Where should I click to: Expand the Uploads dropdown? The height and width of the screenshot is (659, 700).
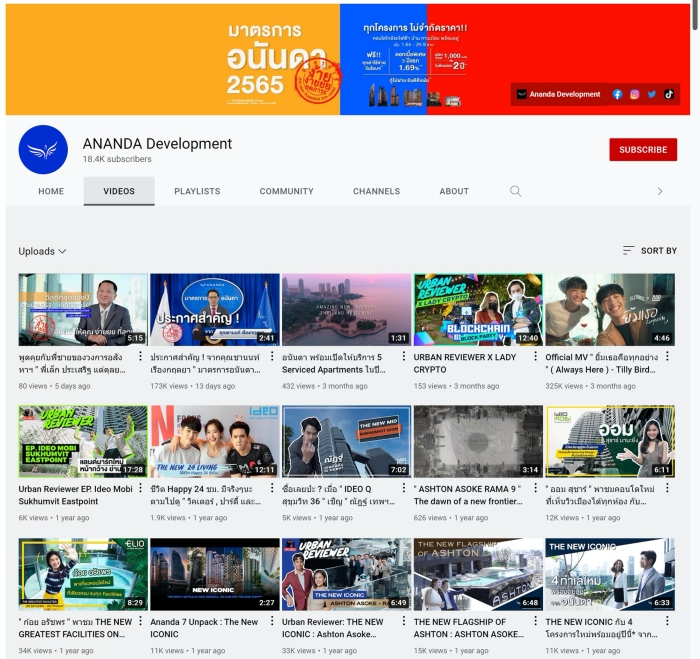42,251
